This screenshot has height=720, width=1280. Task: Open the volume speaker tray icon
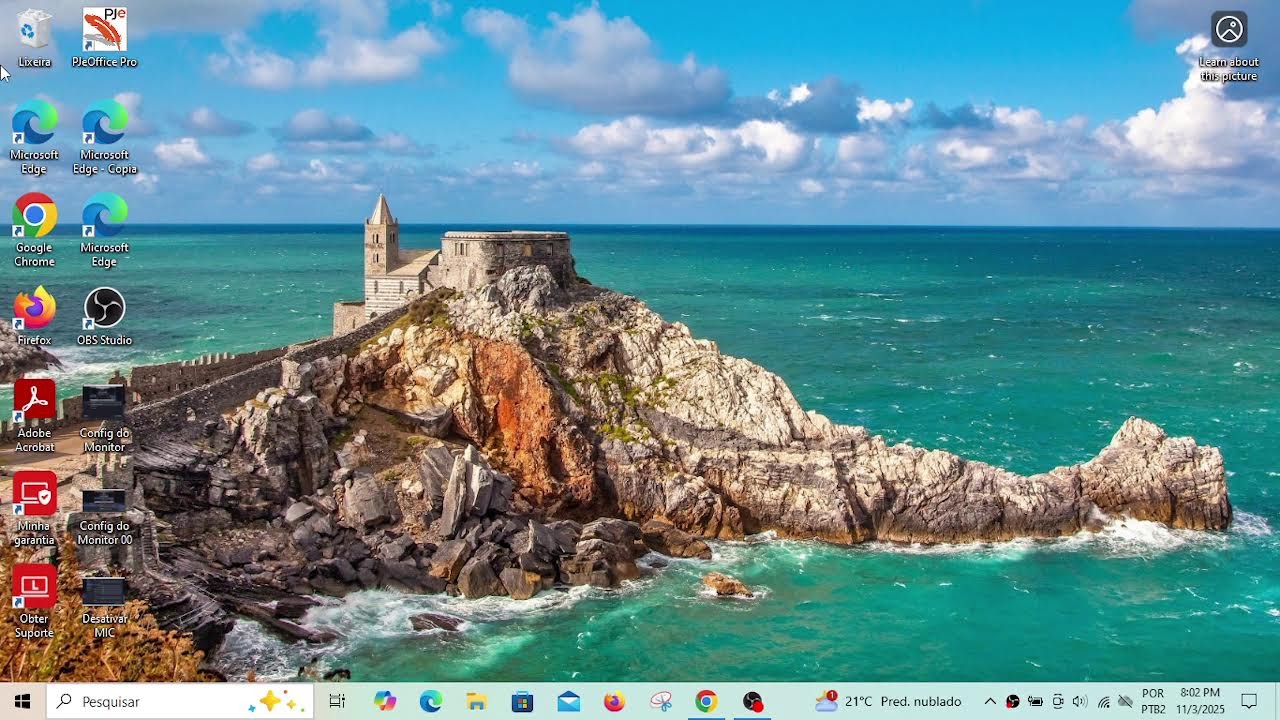click(x=1080, y=701)
